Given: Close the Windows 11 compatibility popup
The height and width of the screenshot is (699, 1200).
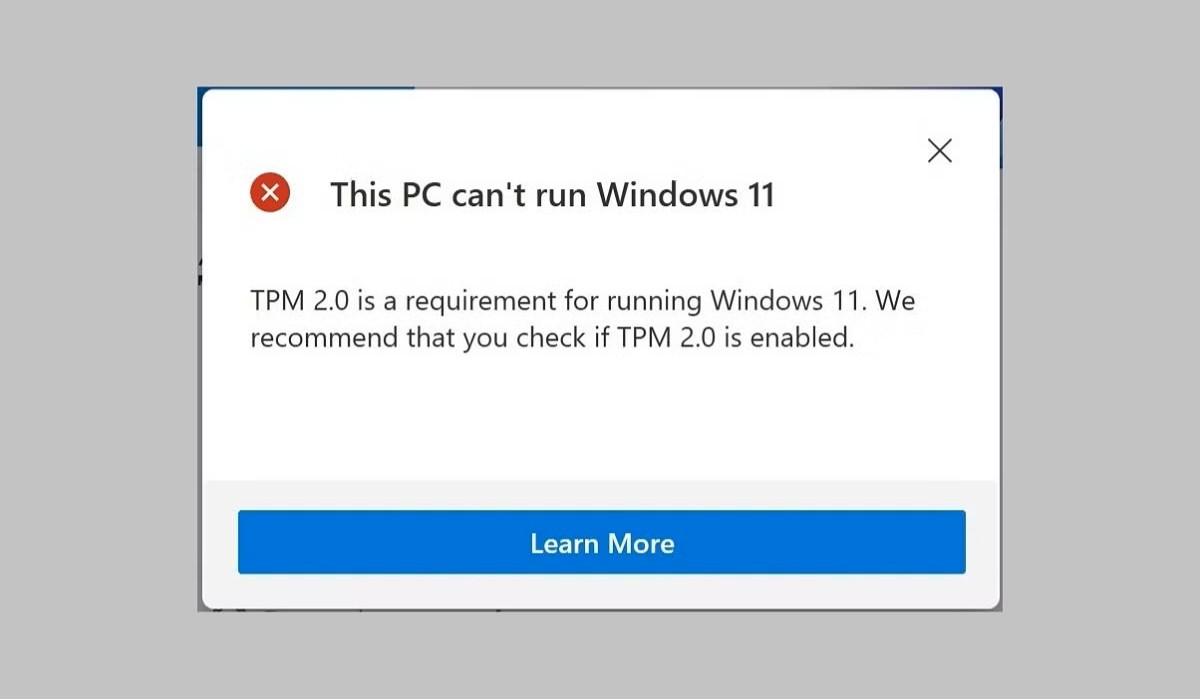Looking at the screenshot, I should click(938, 150).
